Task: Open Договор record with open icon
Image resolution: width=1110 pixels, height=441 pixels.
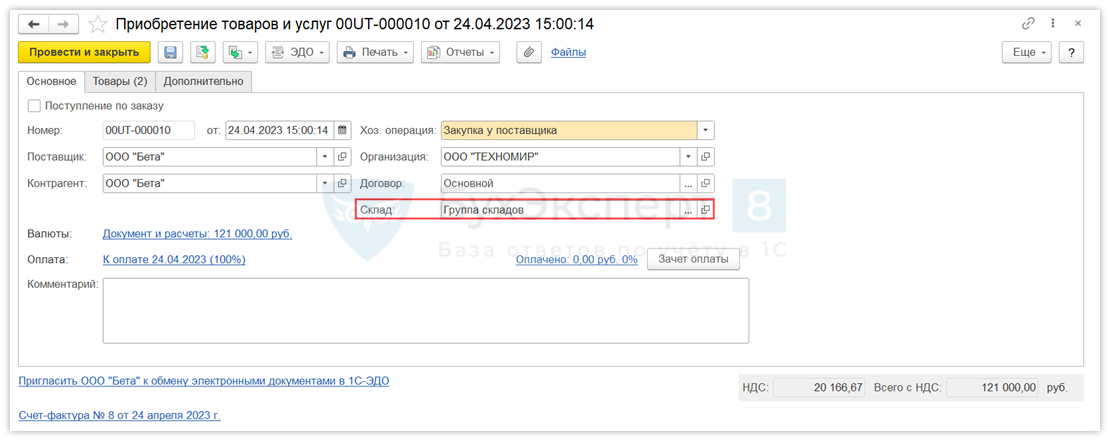Action: pos(706,183)
